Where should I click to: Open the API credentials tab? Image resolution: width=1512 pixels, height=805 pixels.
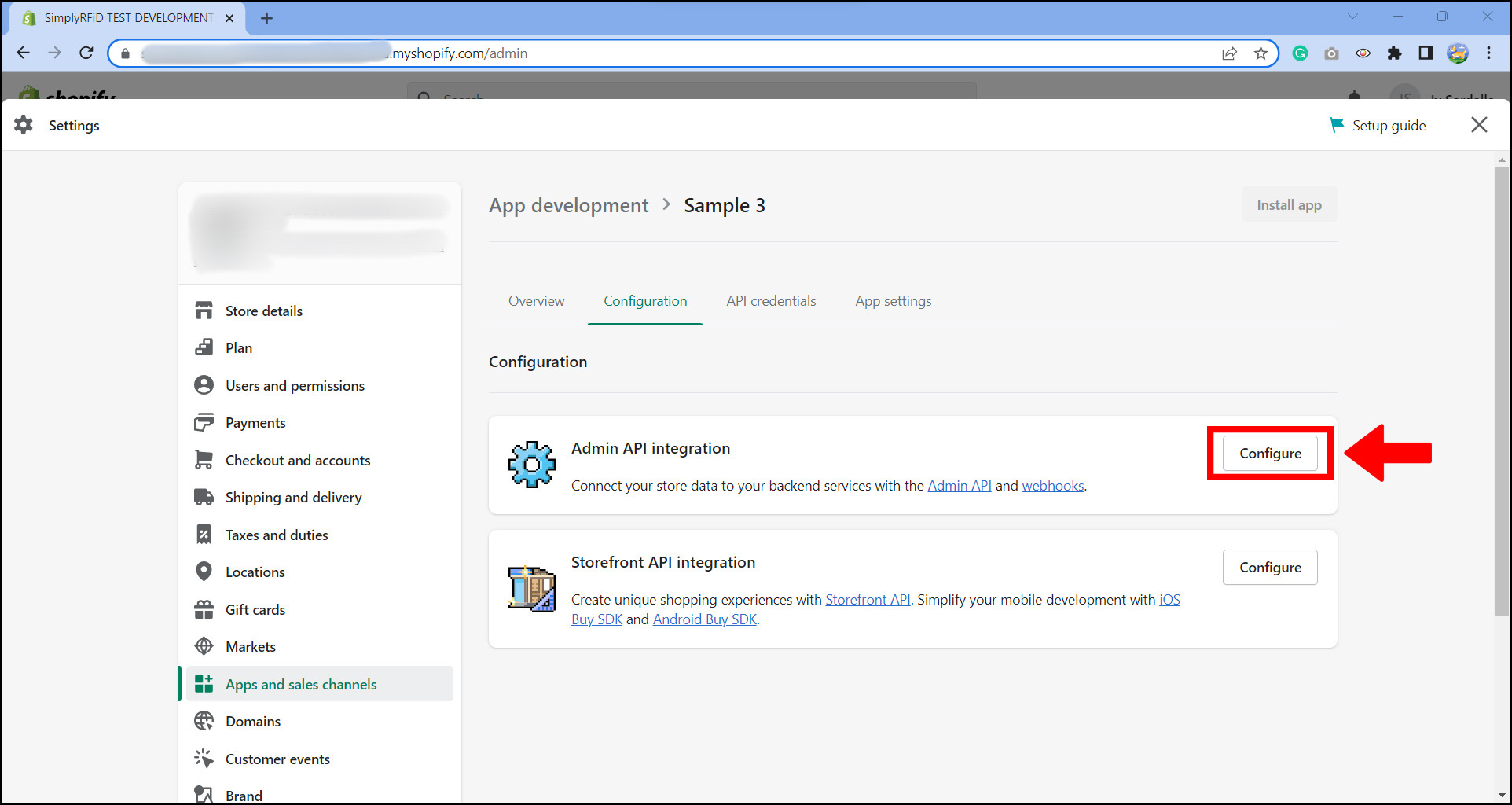tap(771, 301)
